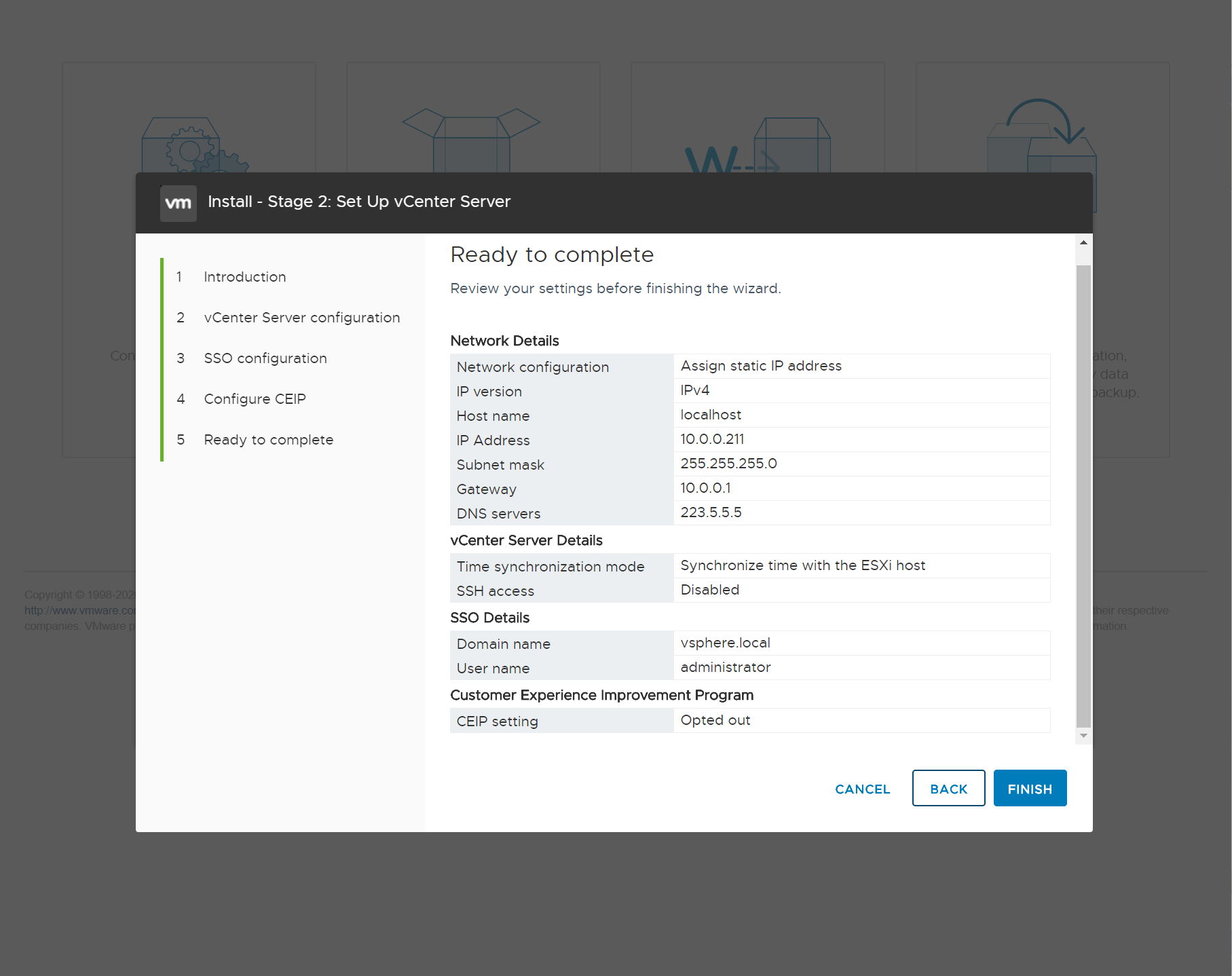The image size is (1232, 976).
Task: Click the IPv4 value
Action: coord(695,390)
